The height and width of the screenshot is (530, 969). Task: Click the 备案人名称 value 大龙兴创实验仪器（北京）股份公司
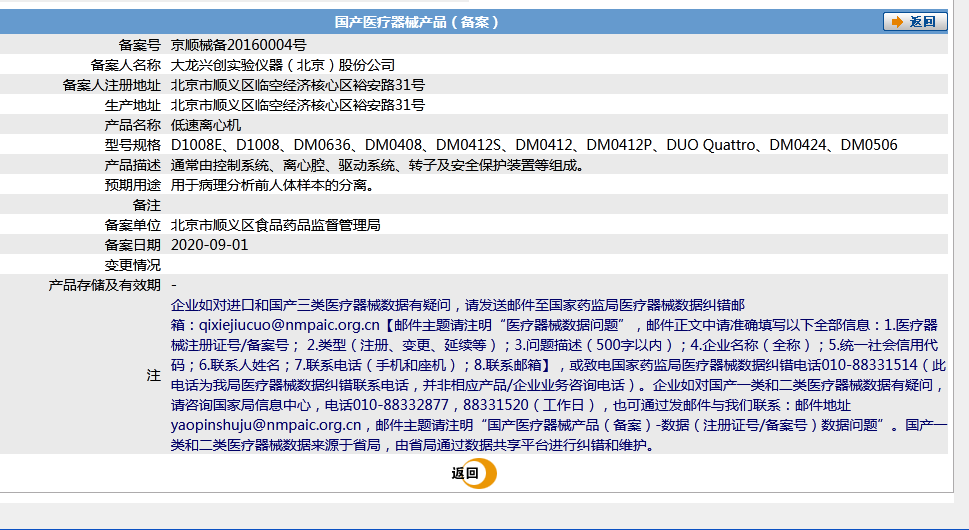click(282, 65)
